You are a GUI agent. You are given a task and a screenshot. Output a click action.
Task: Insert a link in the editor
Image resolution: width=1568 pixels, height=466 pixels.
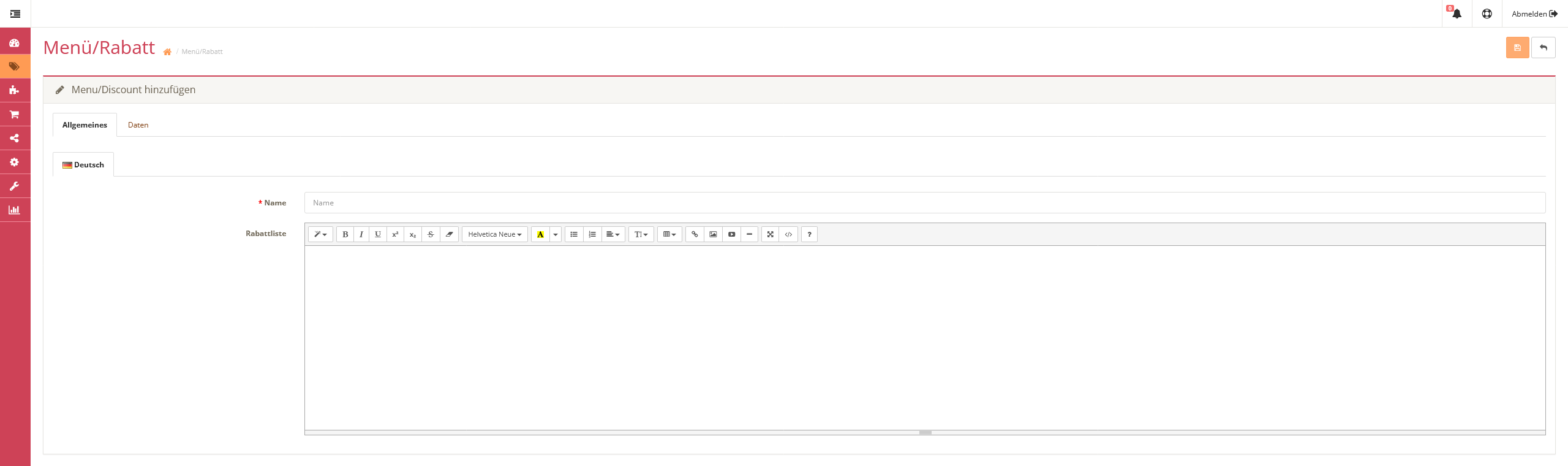tap(695, 234)
